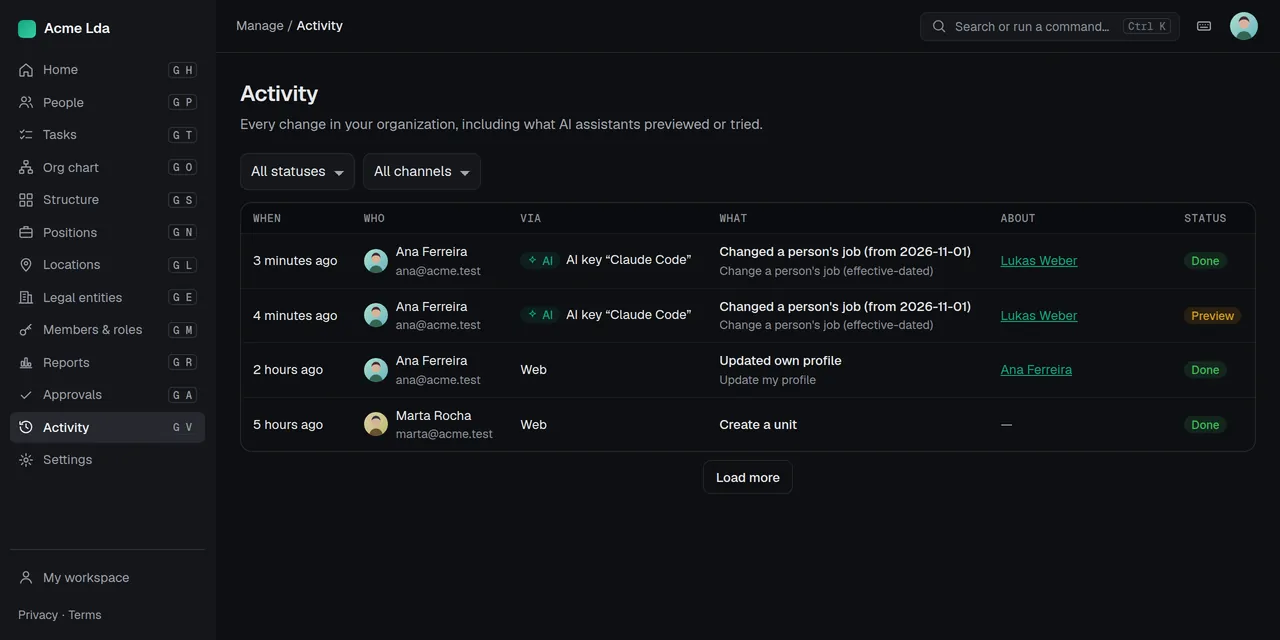Open Org chart in sidebar

[107, 167]
